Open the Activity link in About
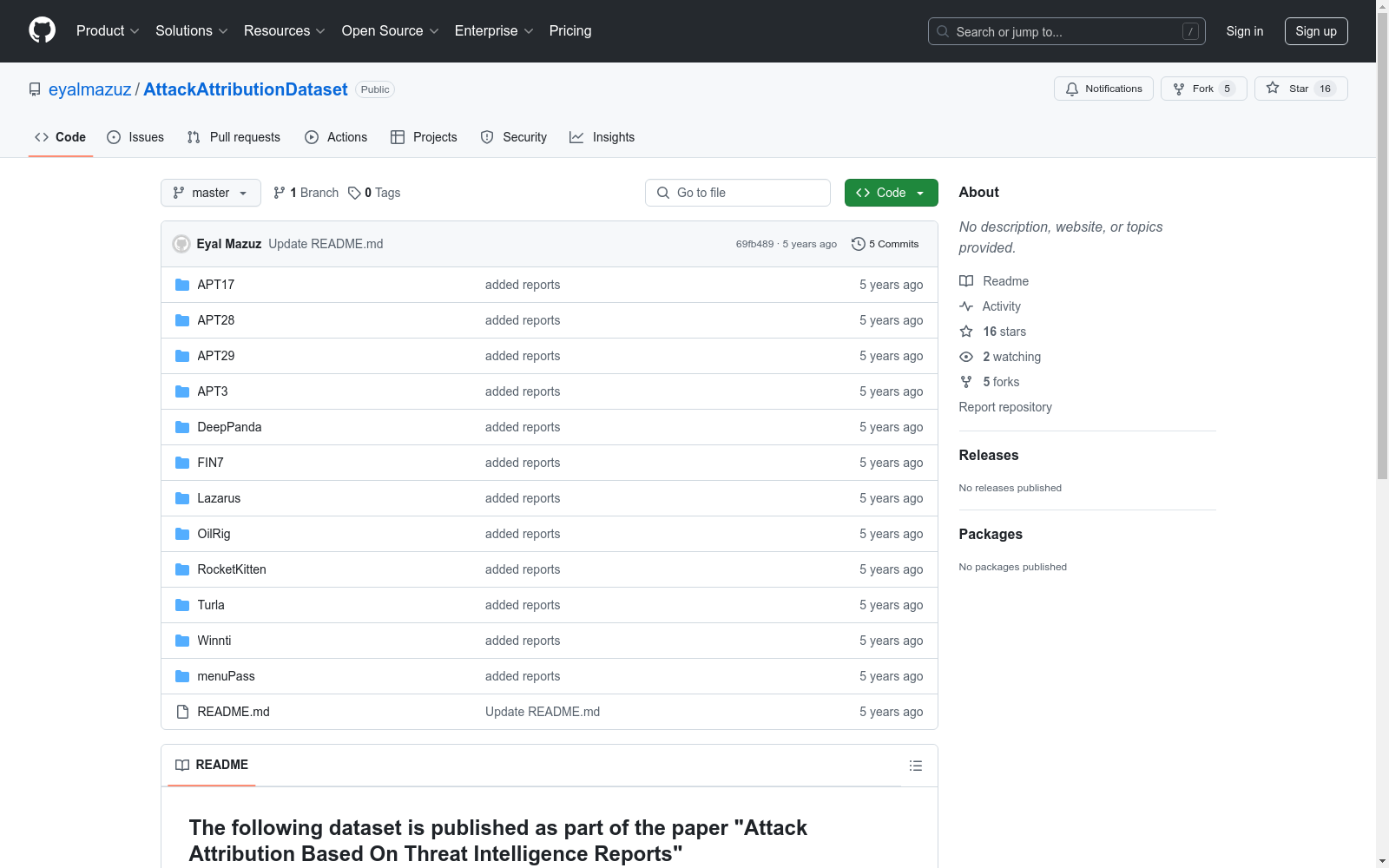The width and height of the screenshot is (1389, 868). [990, 306]
